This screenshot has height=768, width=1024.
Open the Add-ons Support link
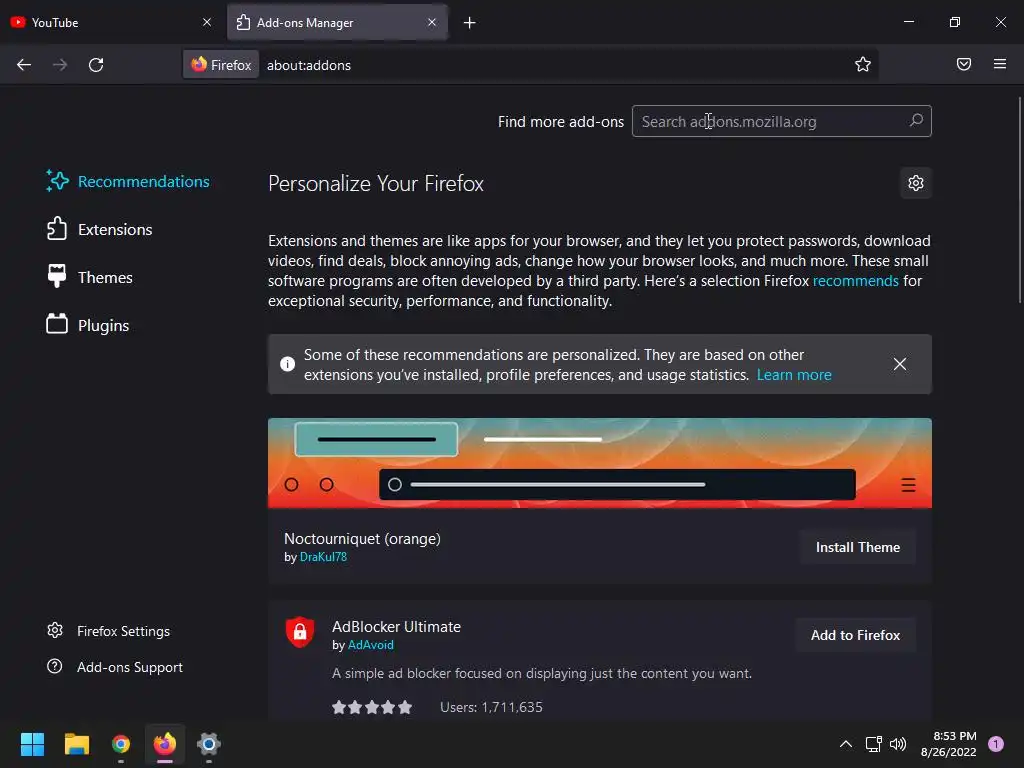(x=115, y=667)
